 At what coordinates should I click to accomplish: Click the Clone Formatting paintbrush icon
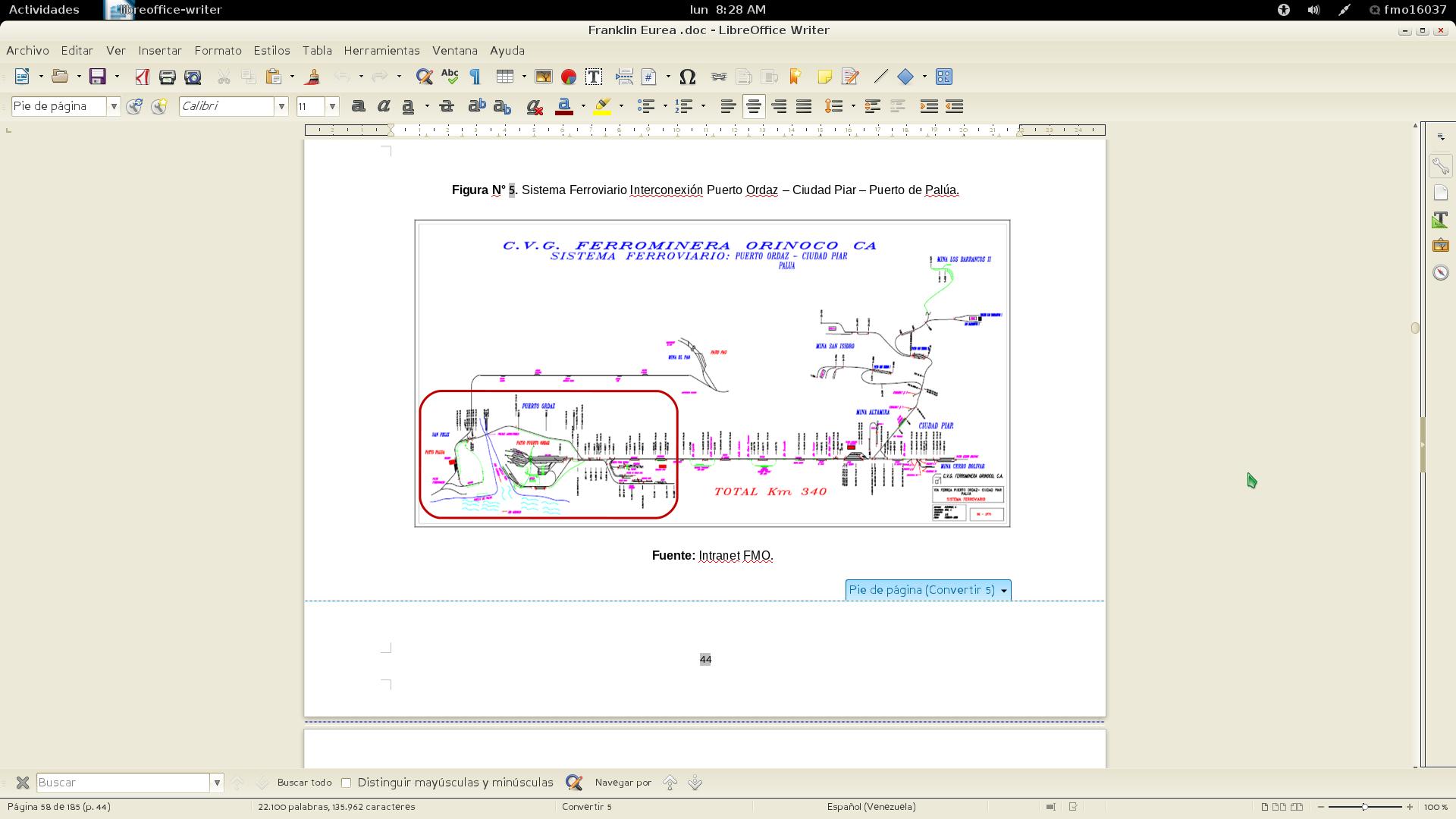tap(312, 77)
